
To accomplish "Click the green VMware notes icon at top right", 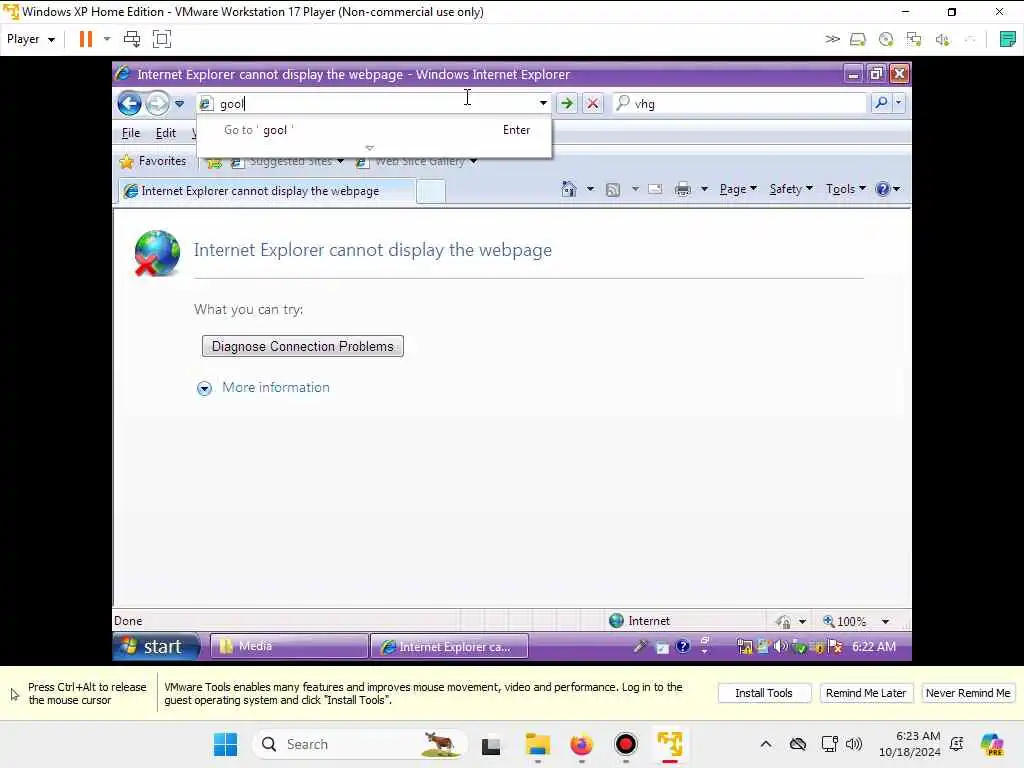I will point(1007,39).
